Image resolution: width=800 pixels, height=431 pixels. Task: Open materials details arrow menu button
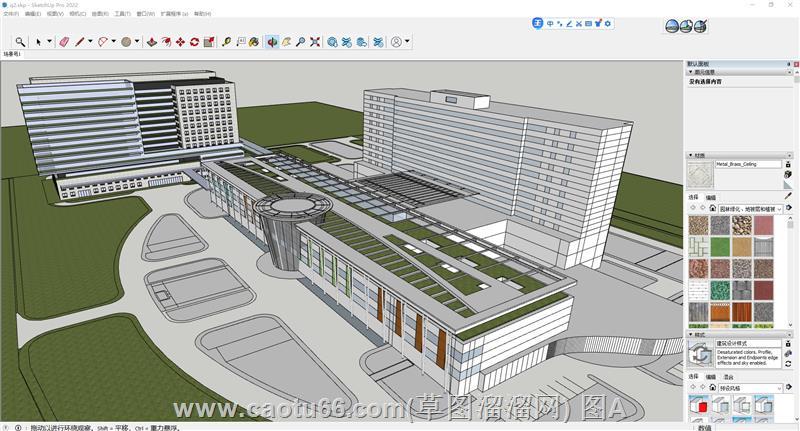789,208
